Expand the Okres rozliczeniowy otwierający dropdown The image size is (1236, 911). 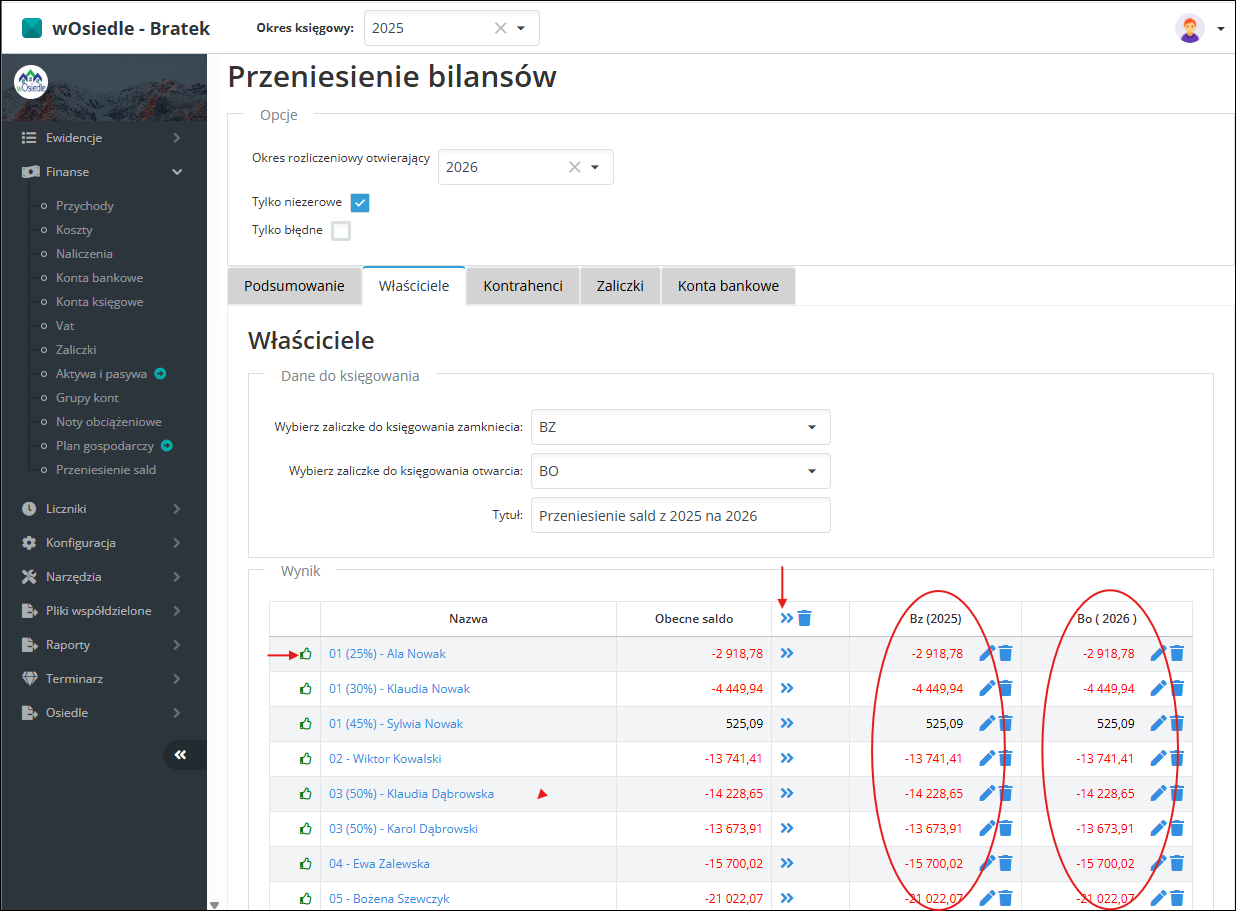click(x=595, y=167)
